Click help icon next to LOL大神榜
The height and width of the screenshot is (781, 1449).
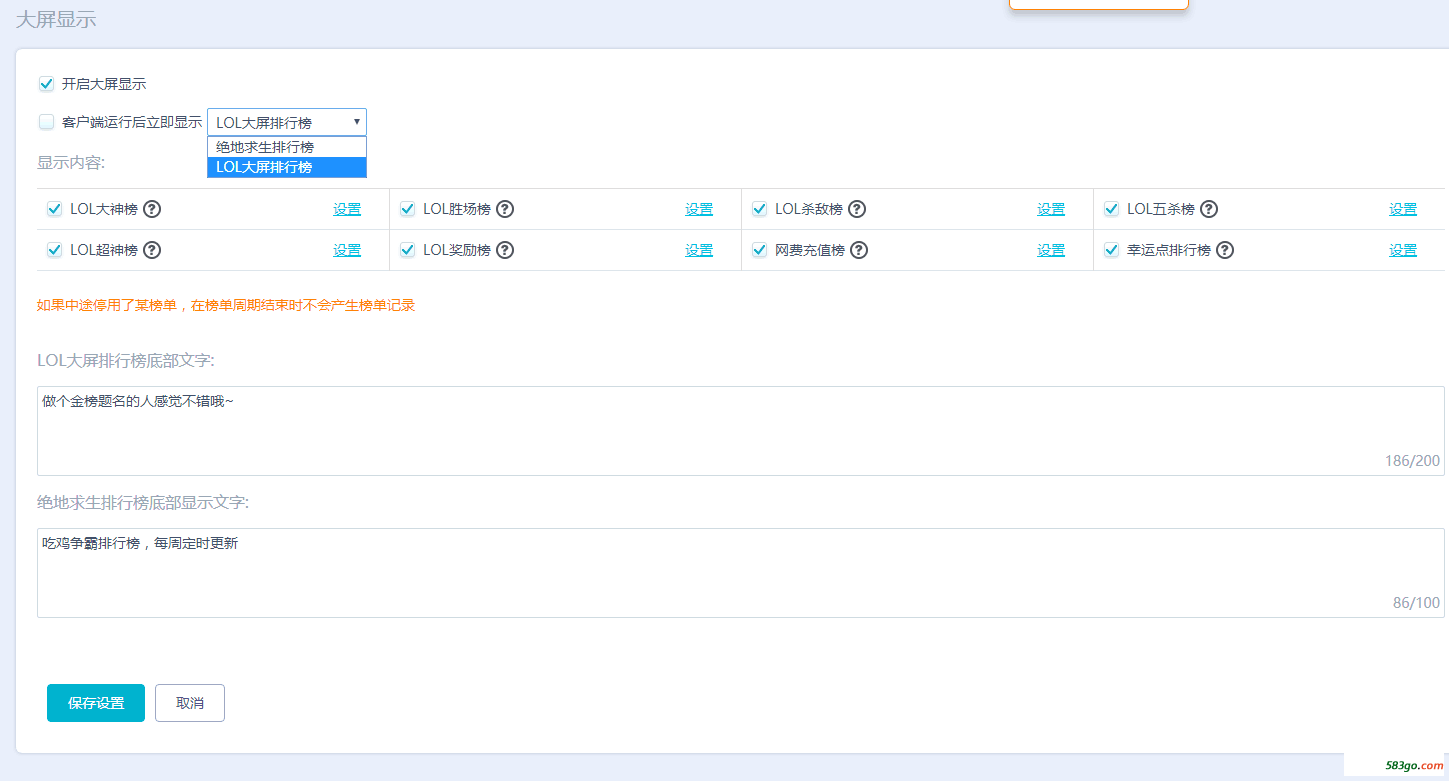click(152, 209)
